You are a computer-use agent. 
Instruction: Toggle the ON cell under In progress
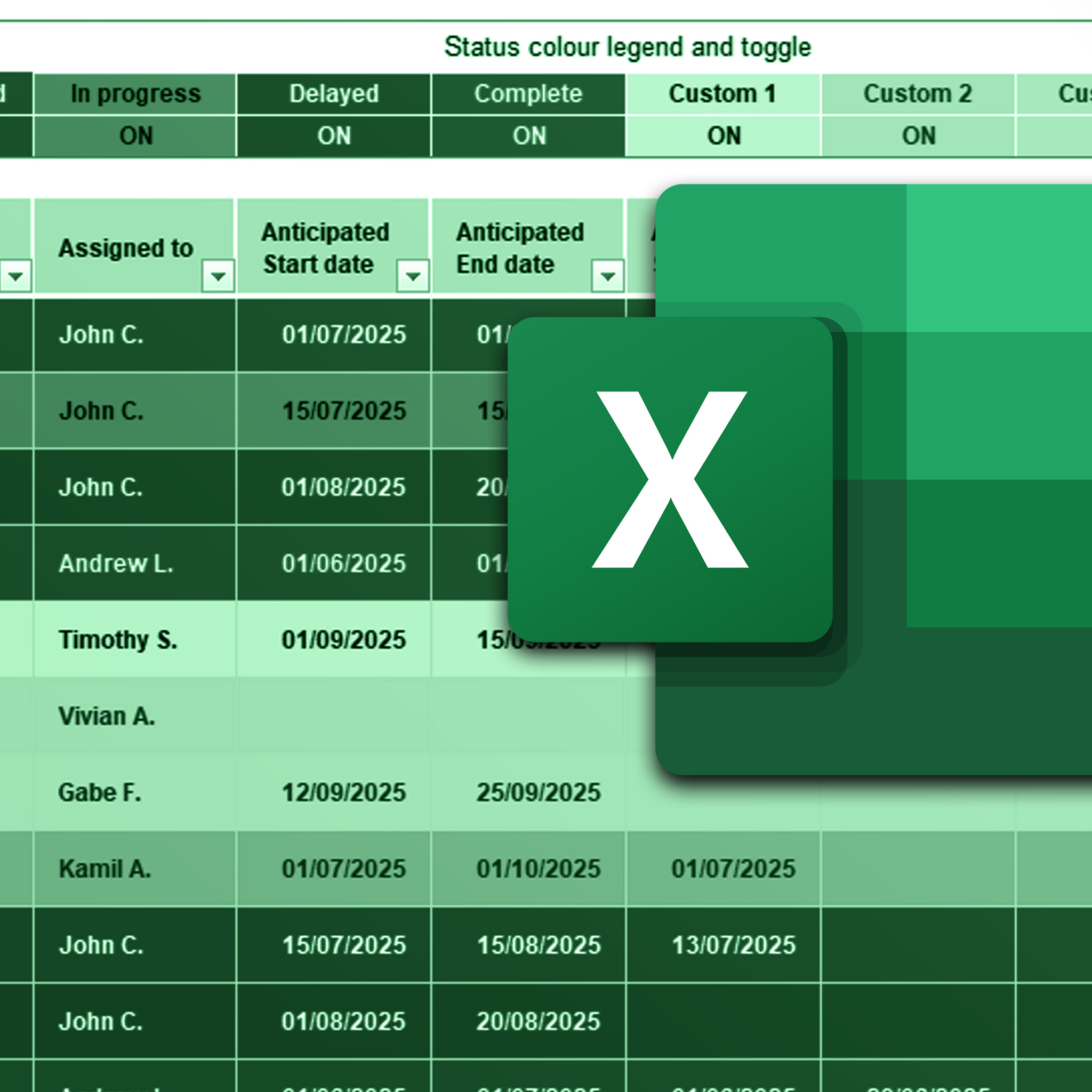pos(135,135)
